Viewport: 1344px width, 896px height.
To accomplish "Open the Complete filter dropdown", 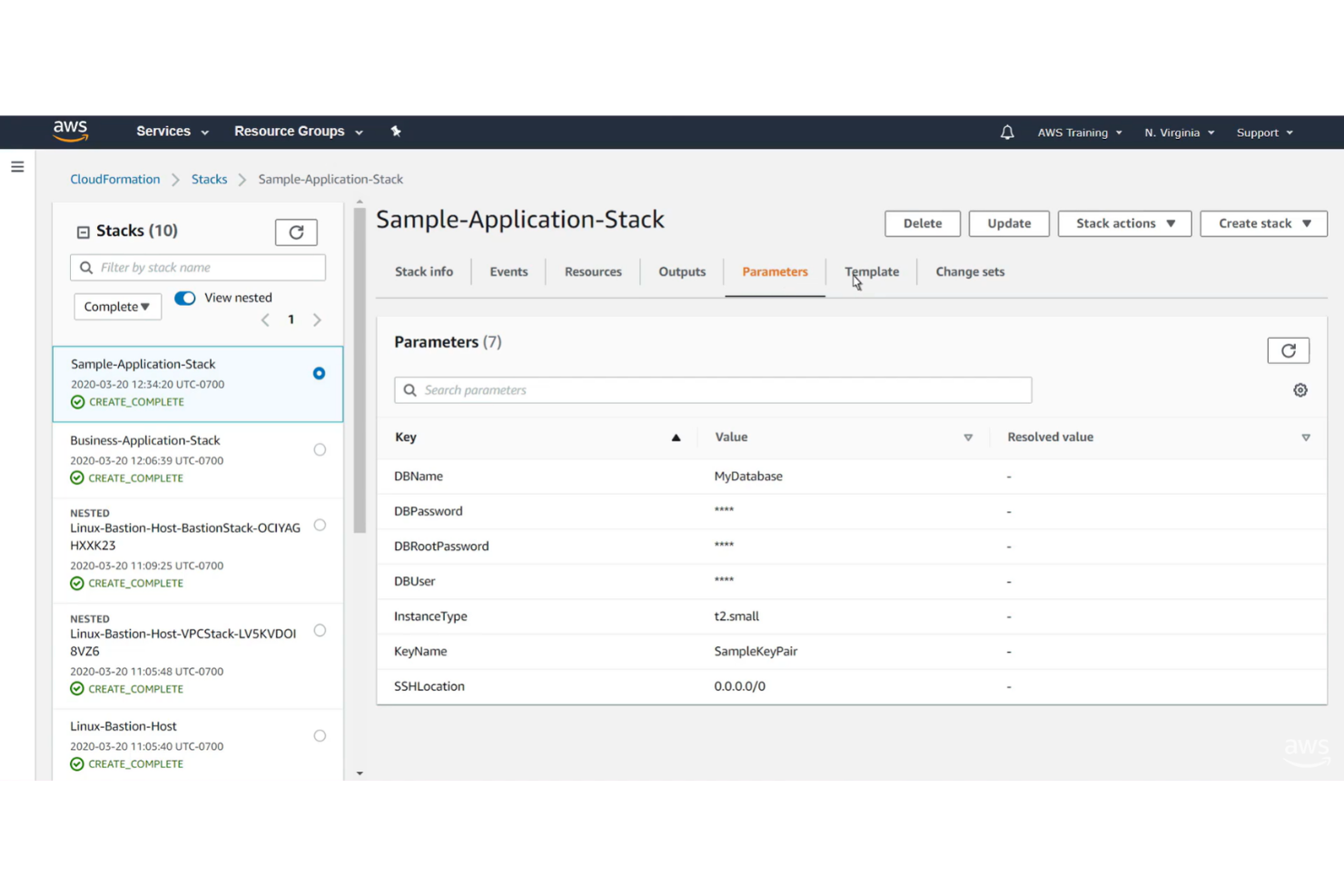I will click(x=117, y=306).
